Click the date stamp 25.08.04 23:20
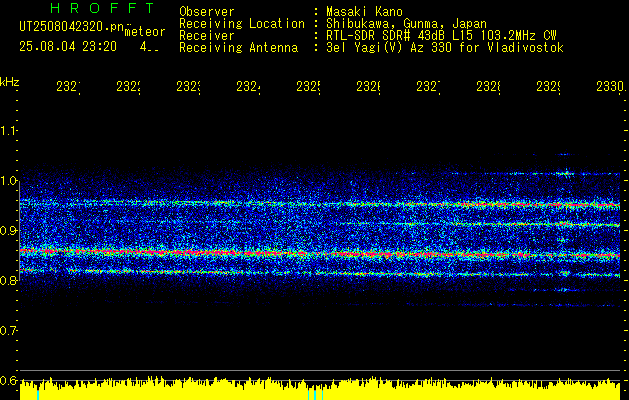629x400 pixels. [x=68, y=47]
